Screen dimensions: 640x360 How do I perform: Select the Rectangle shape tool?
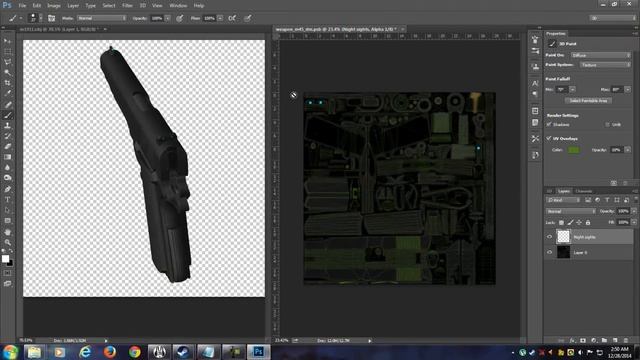click(x=7, y=221)
